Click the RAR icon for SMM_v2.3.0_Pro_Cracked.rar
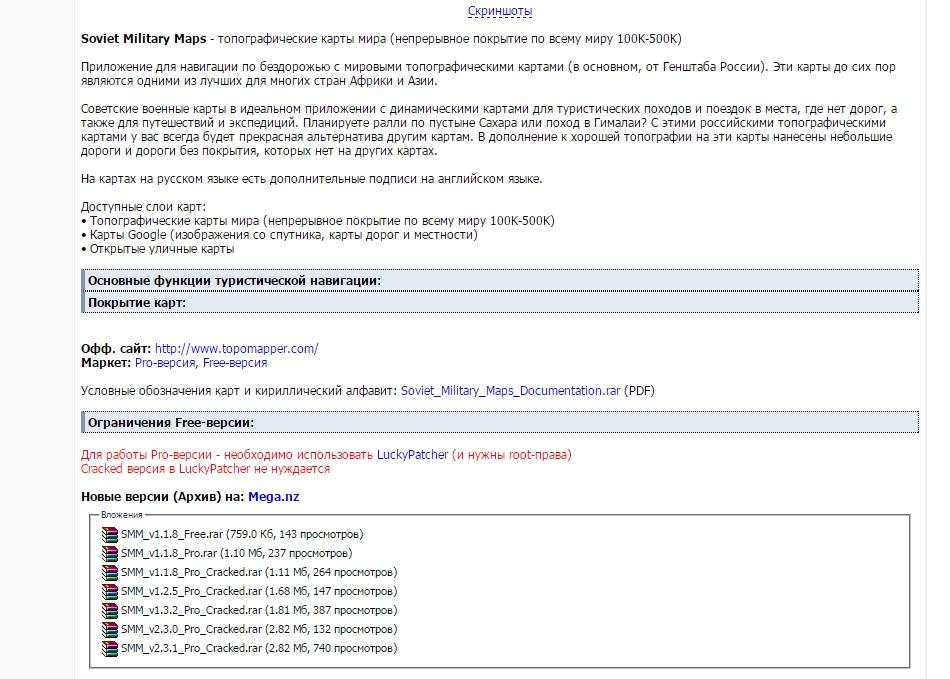This screenshot has width=950, height=679. (x=110, y=629)
